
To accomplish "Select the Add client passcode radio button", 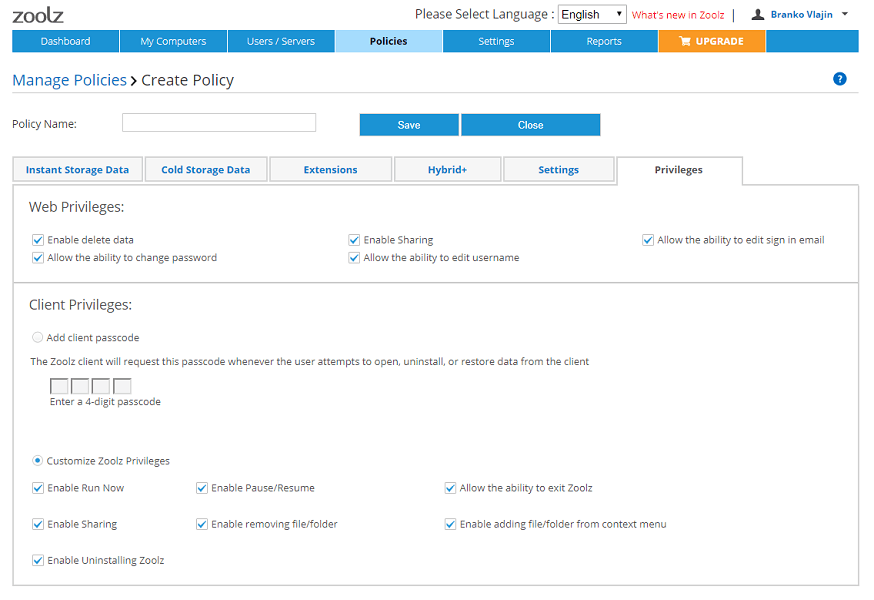I will [37, 337].
